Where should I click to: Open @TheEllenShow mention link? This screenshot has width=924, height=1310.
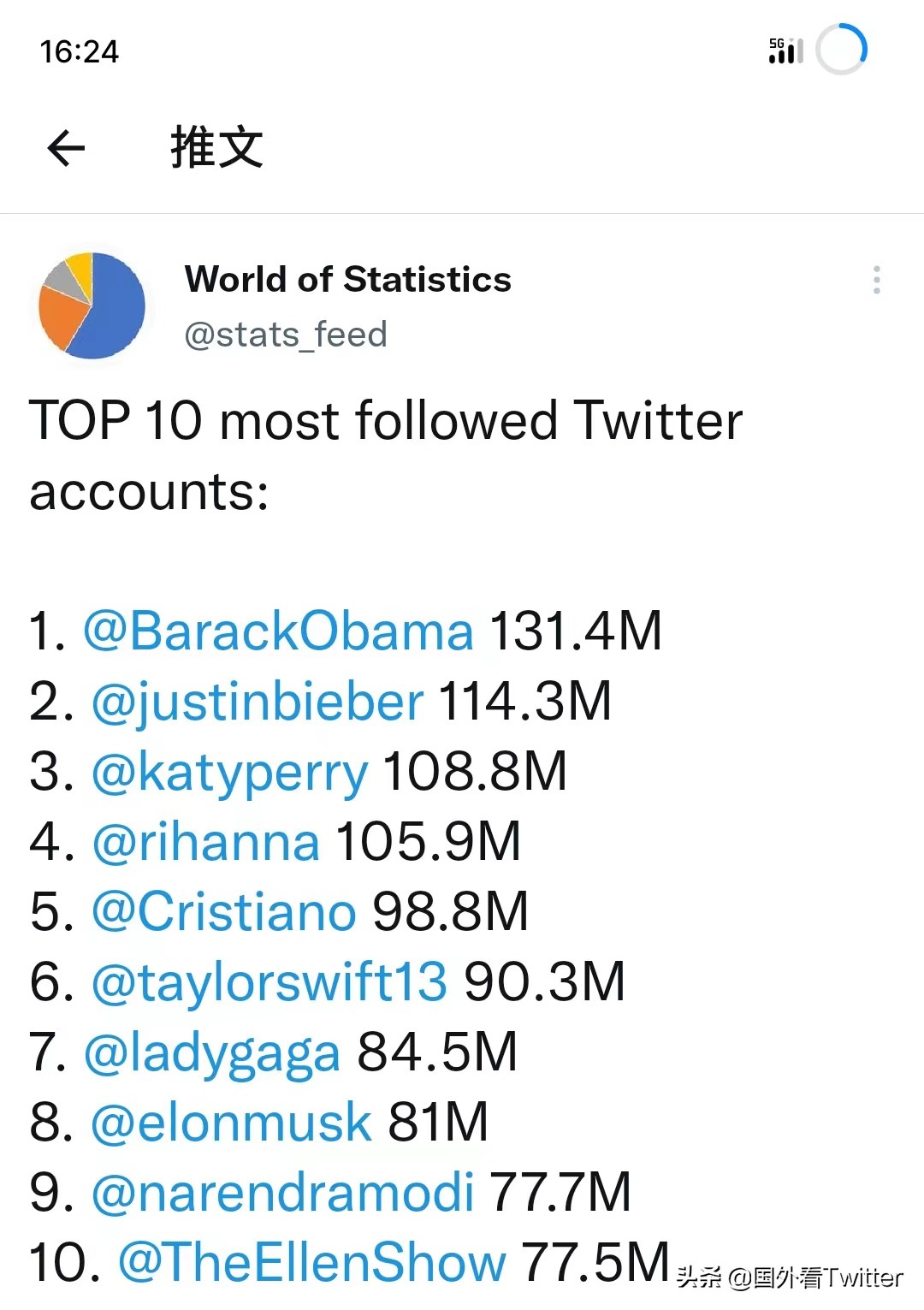312,1263
